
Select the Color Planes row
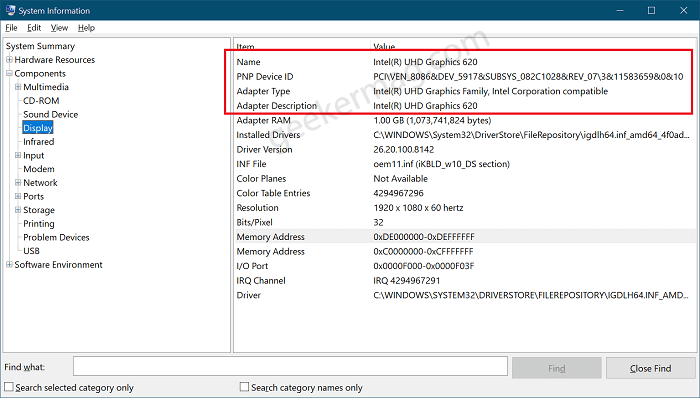click(465, 178)
